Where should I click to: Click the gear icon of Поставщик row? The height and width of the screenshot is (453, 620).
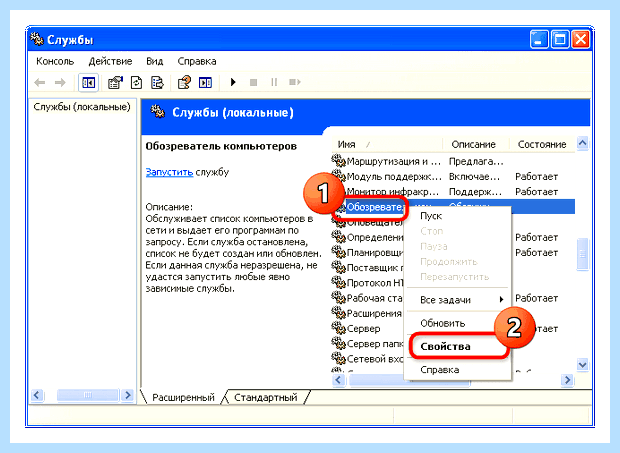tap(338, 267)
